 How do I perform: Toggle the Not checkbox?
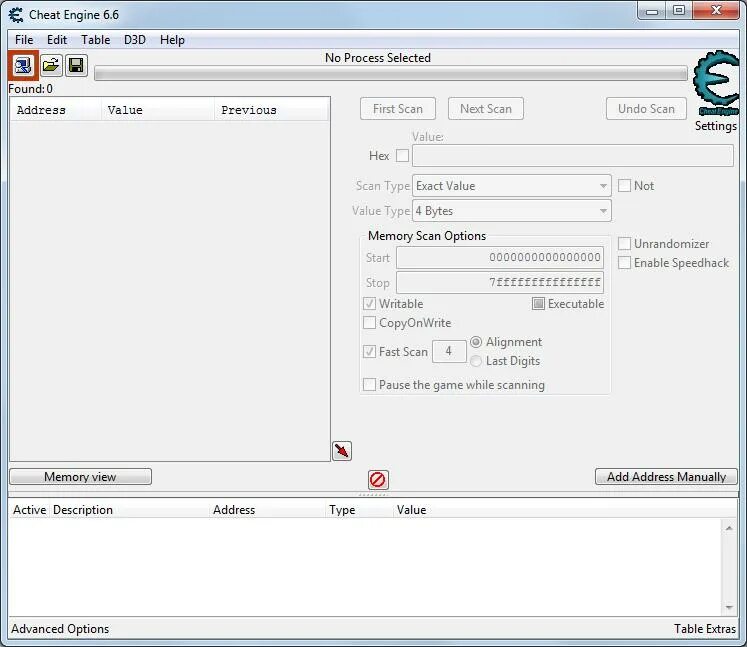click(624, 185)
